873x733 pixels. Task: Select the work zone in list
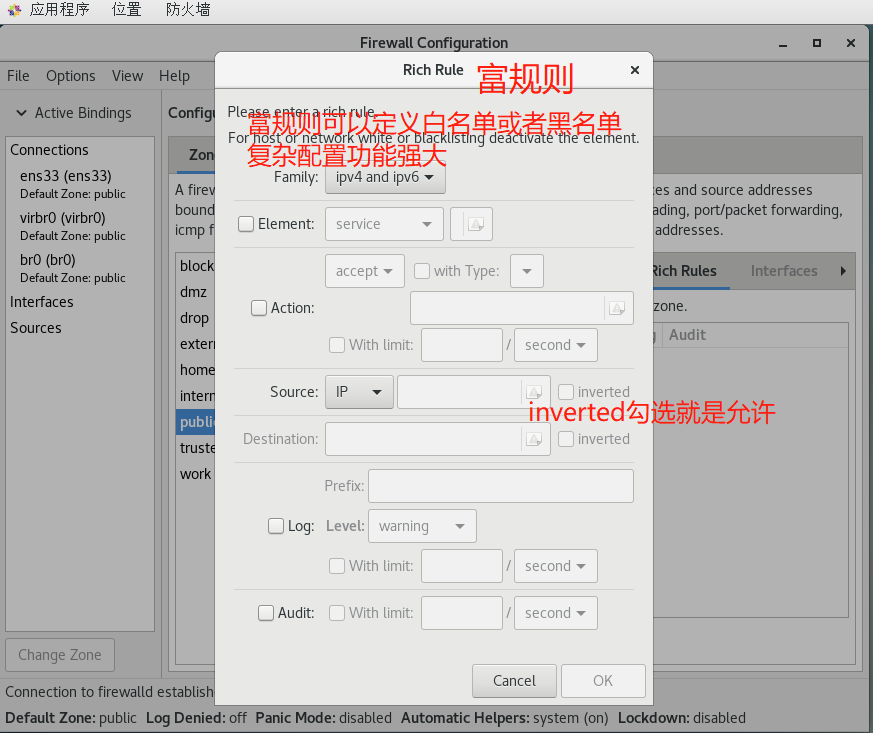[197, 474]
